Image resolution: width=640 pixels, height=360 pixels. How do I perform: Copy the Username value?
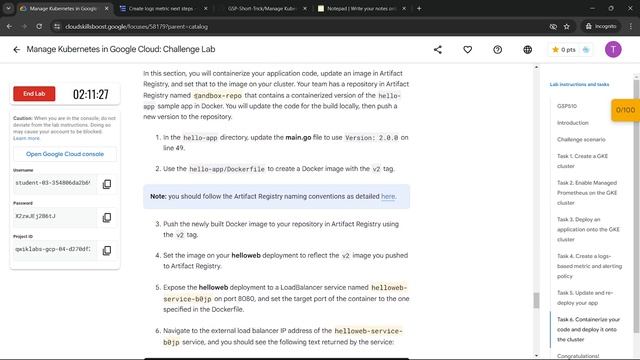107,184
